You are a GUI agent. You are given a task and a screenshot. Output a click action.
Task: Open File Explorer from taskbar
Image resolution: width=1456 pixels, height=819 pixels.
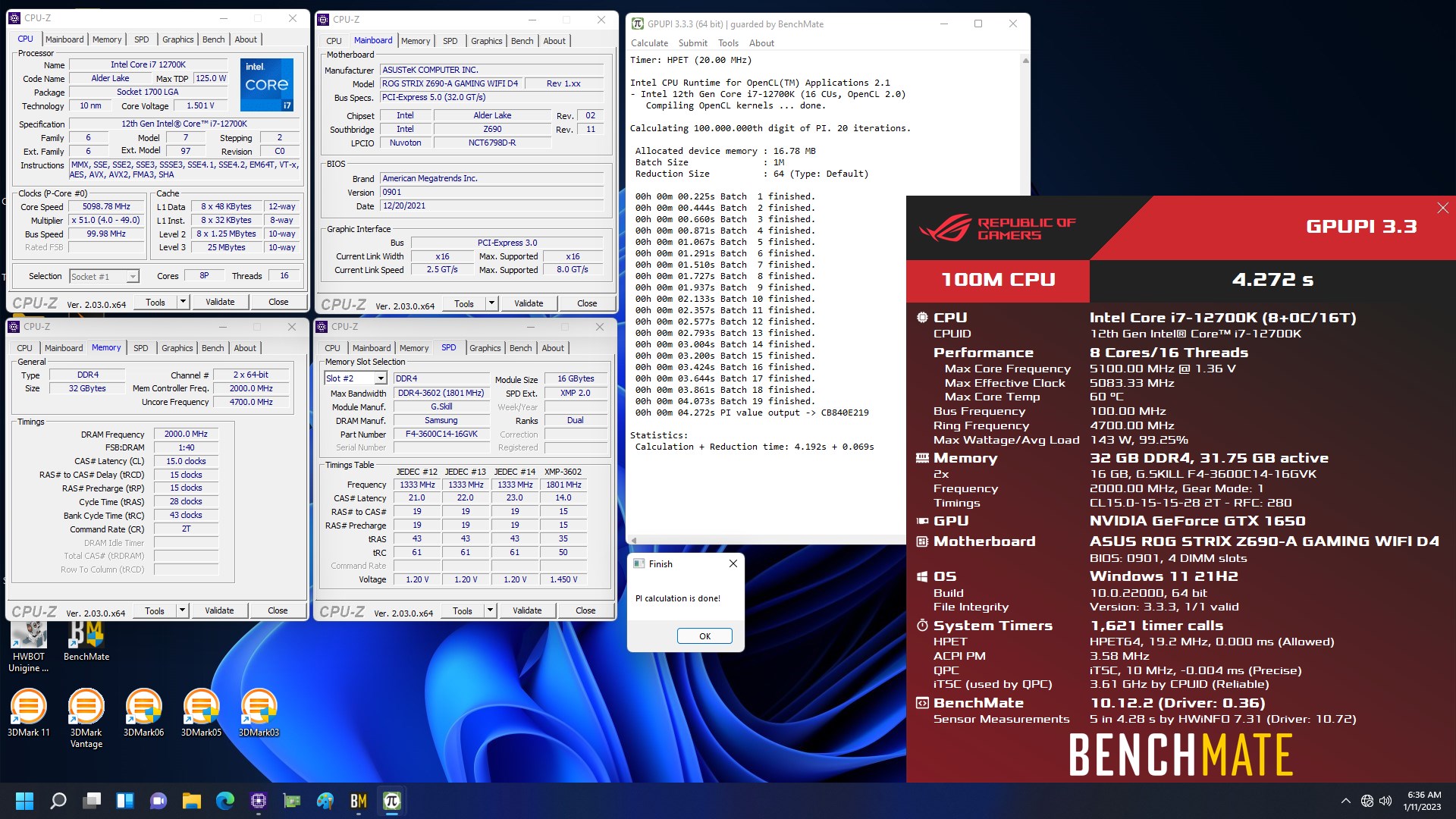[x=192, y=801]
